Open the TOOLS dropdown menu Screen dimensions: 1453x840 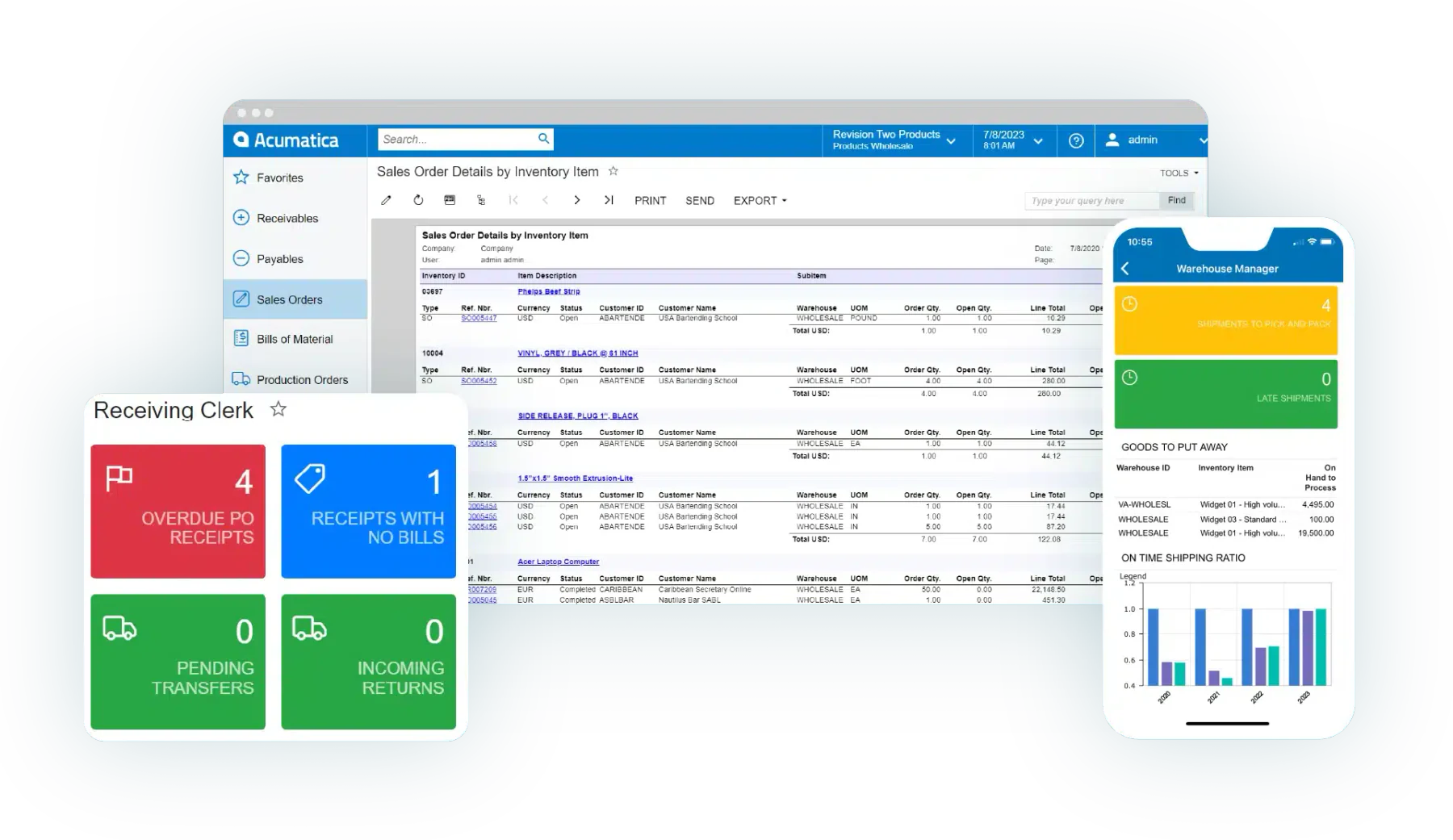point(1179,173)
